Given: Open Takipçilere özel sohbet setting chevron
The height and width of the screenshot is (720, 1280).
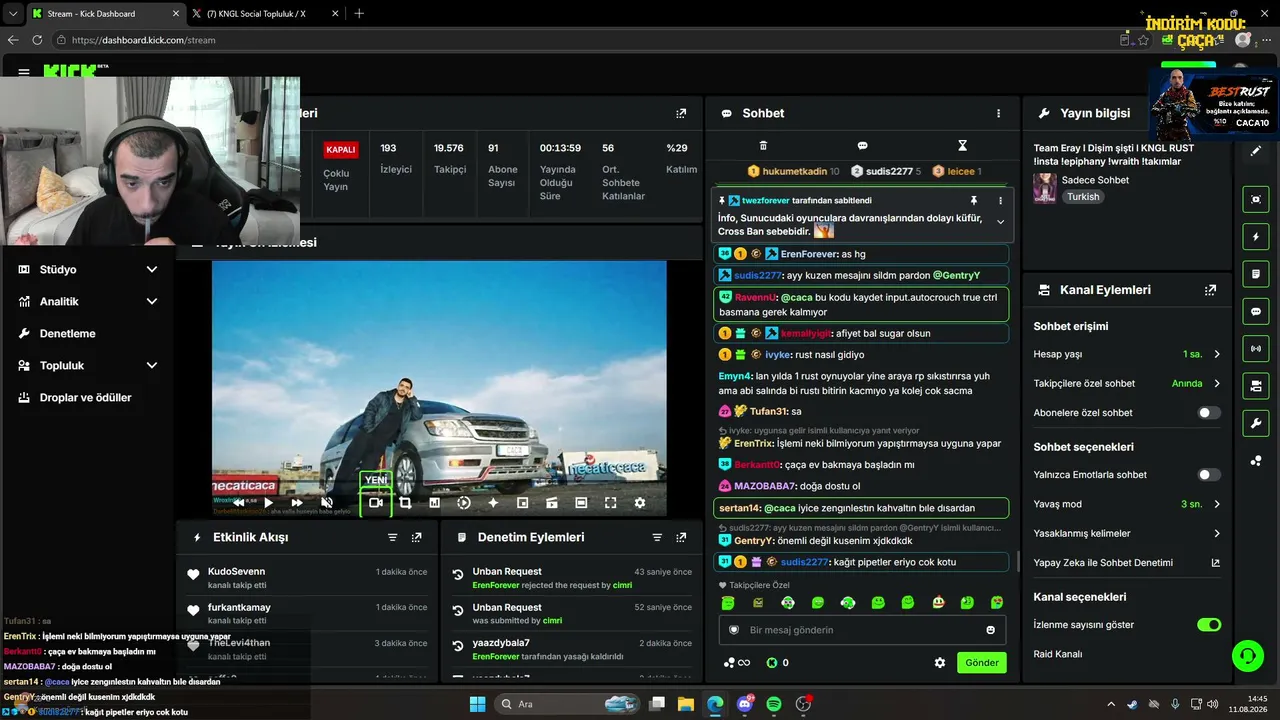Looking at the screenshot, I should pyautogui.click(x=1217, y=383).
